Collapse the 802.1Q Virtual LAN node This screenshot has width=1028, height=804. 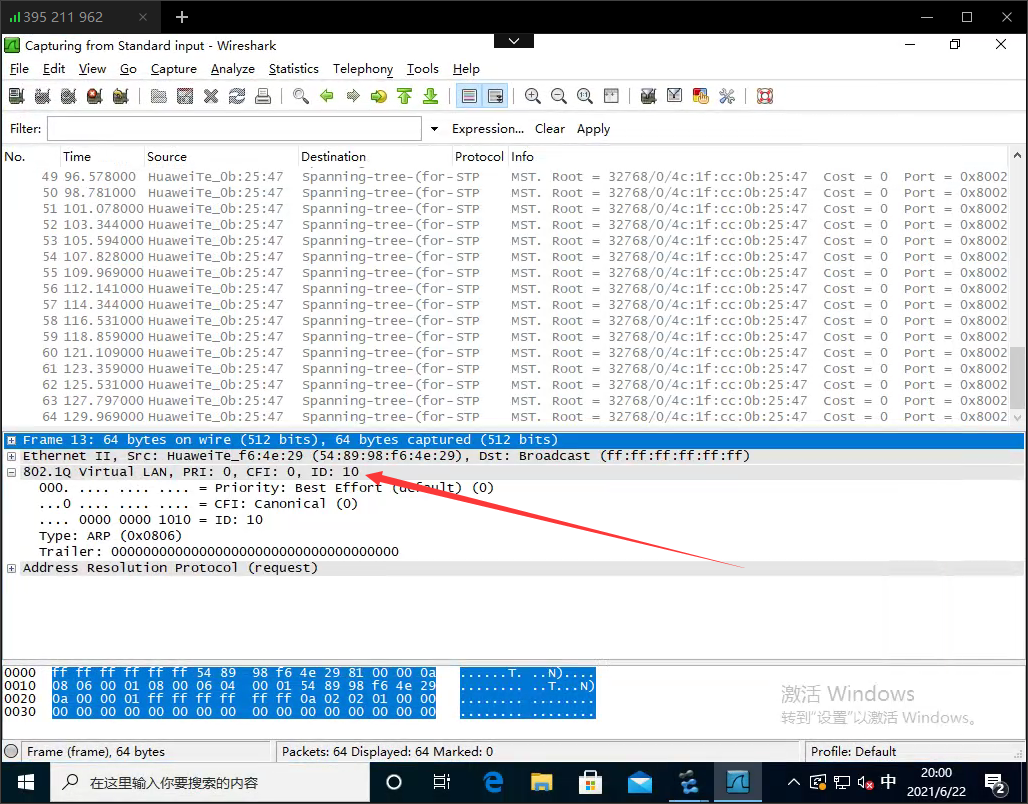point(11,472)
